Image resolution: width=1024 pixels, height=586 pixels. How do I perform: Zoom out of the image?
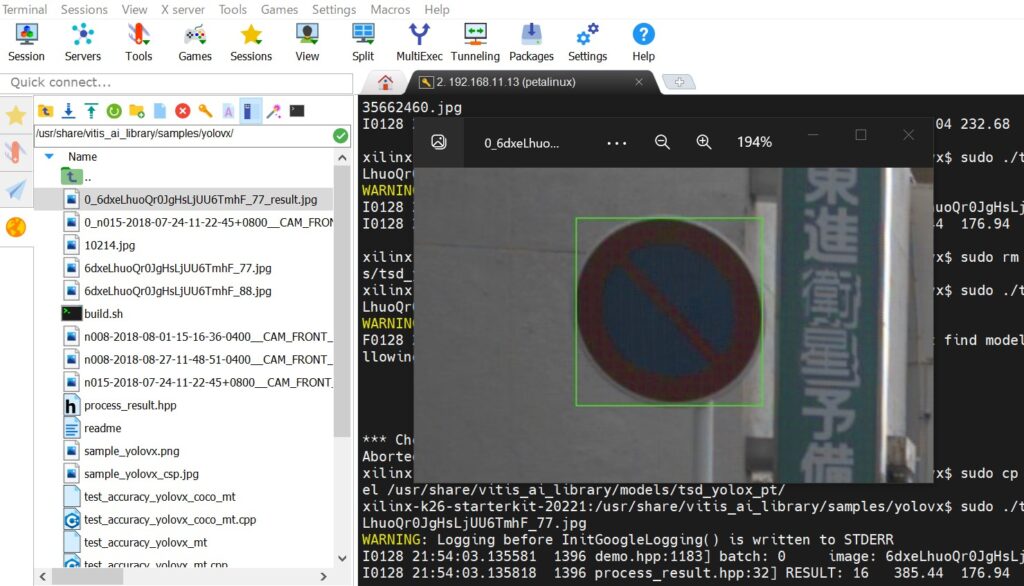tap(661, 141)
